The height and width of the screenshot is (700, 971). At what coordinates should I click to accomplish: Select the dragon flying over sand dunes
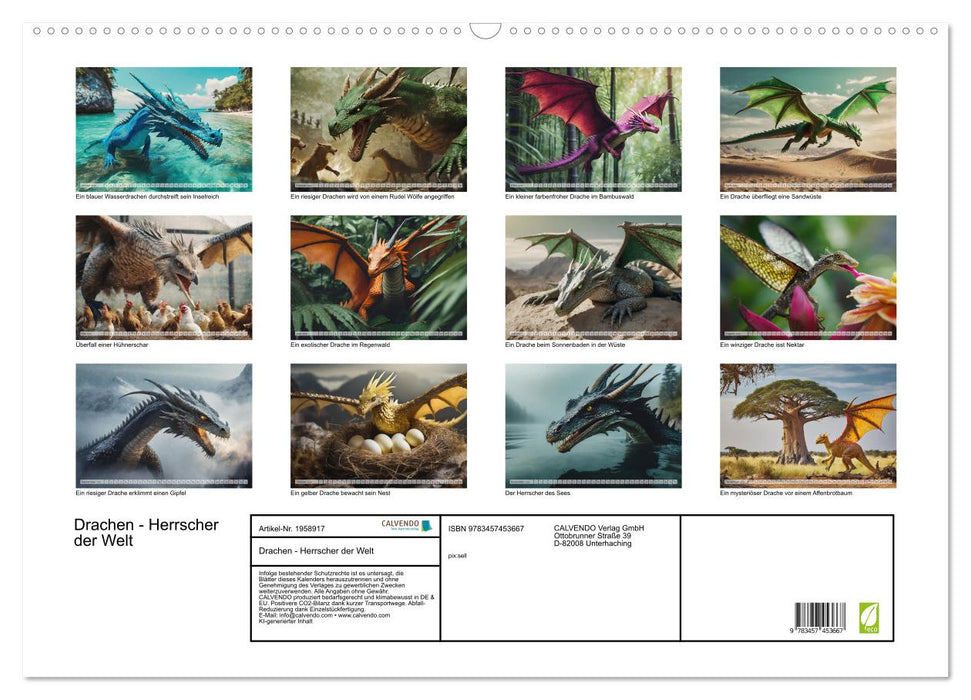(807, 127)
